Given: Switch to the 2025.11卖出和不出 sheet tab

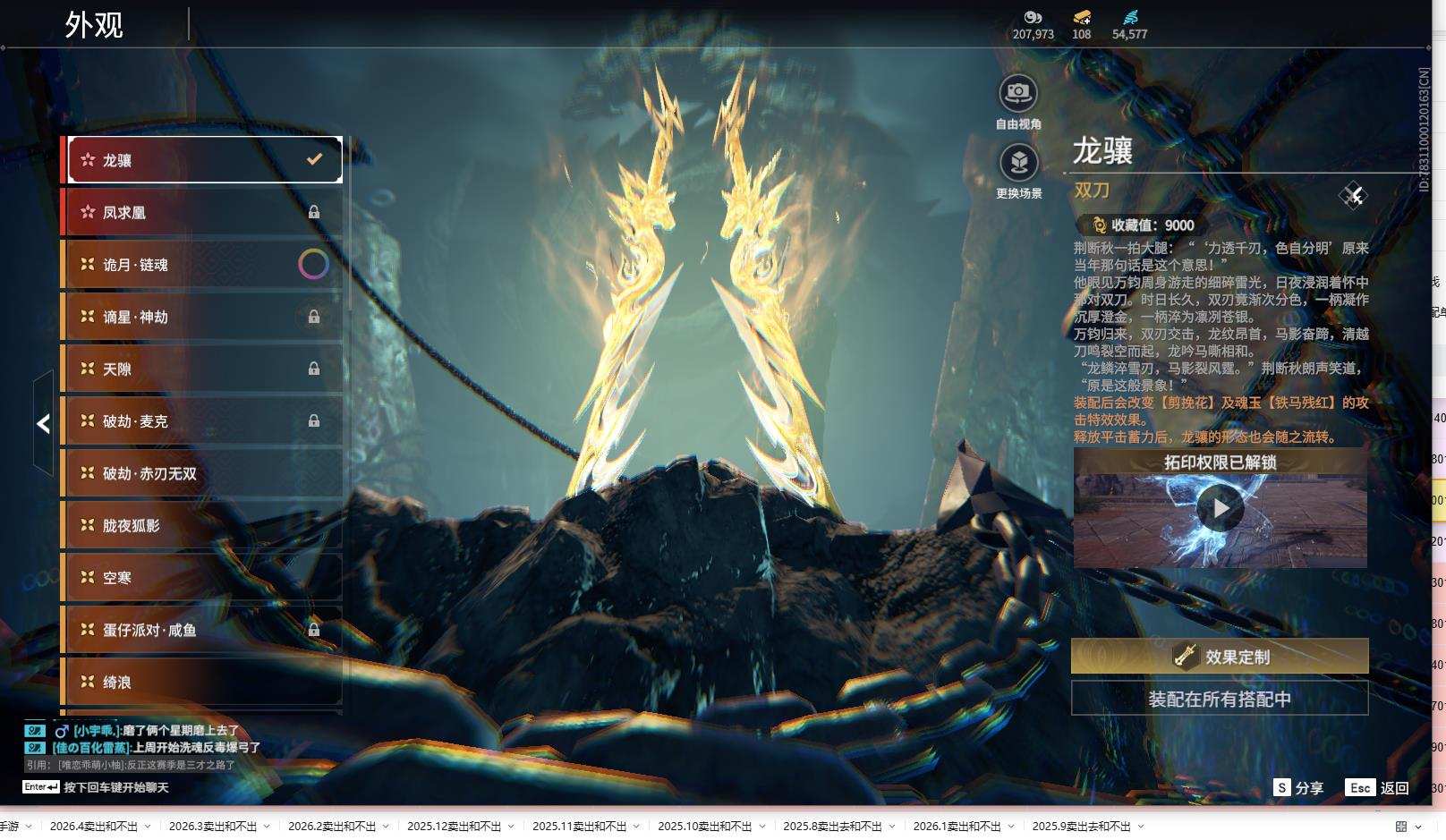Looking at the screenshot, I should [x=580, y=827].
